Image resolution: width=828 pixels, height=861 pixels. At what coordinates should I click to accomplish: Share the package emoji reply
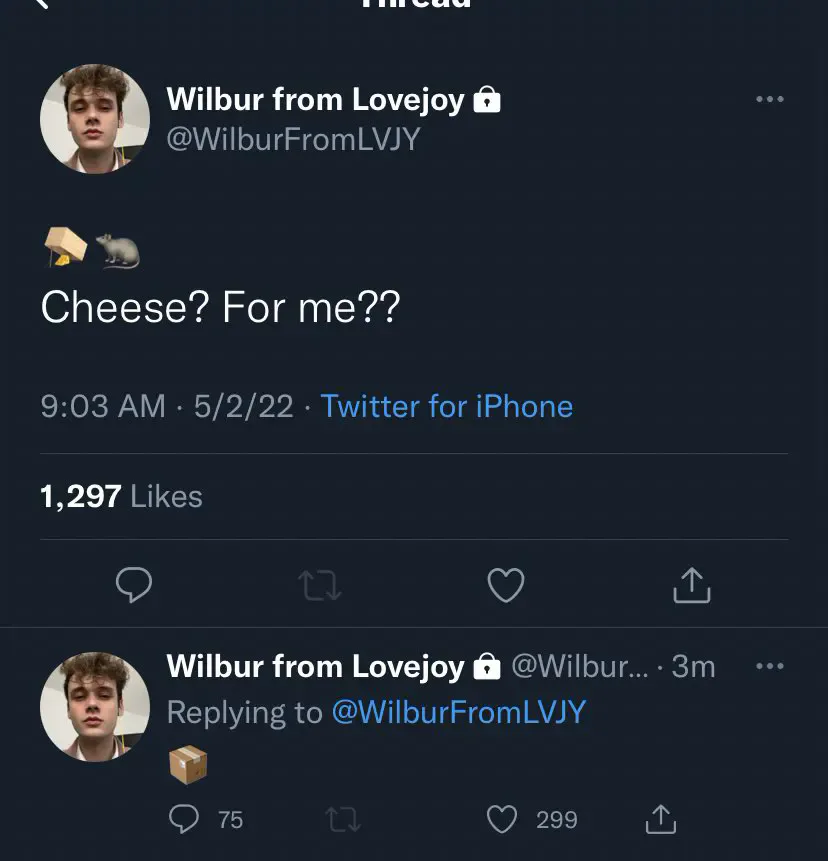coord(660,820)
